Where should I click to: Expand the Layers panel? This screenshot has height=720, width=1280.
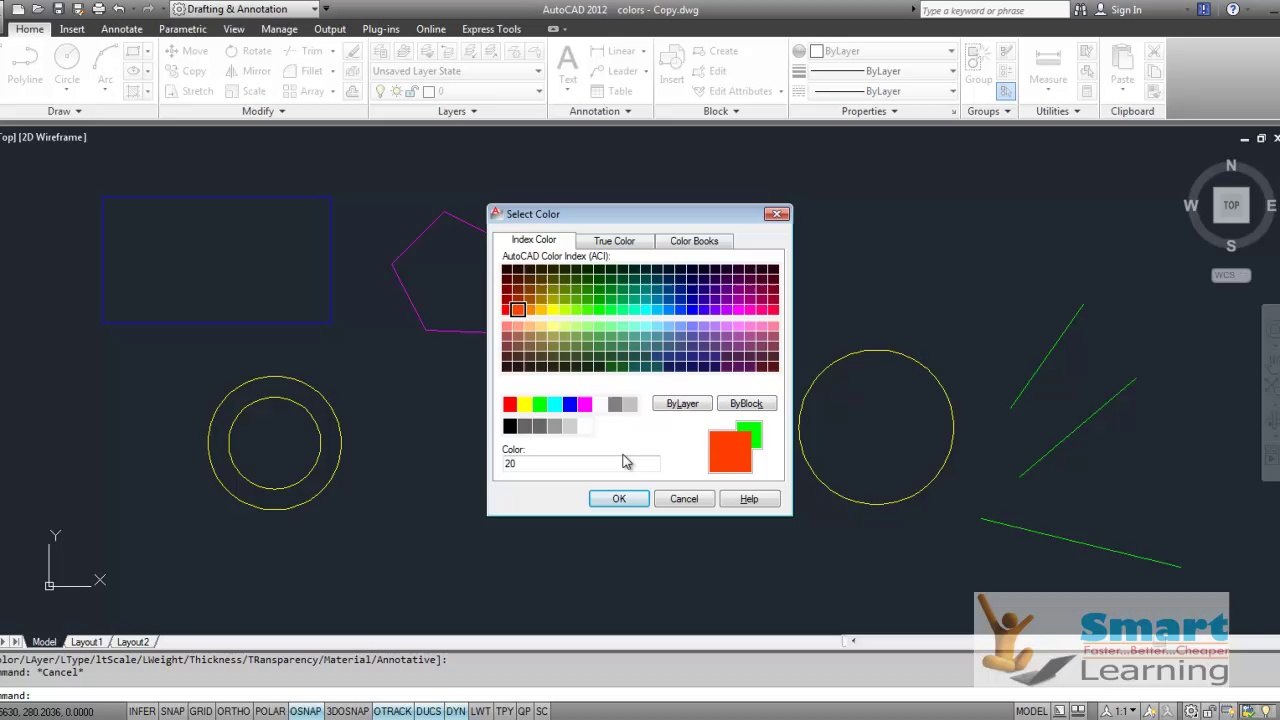458,111
